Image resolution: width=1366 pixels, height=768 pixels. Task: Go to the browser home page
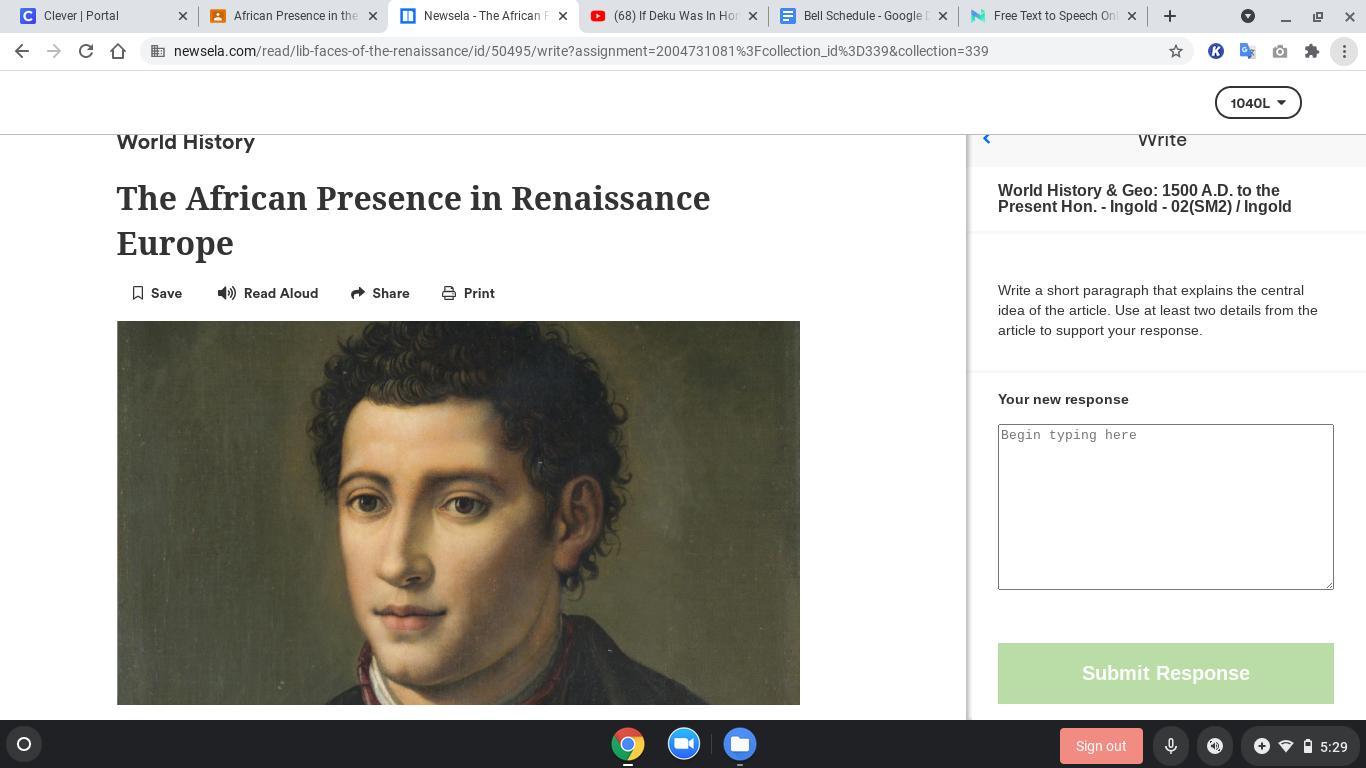point(118,51)
